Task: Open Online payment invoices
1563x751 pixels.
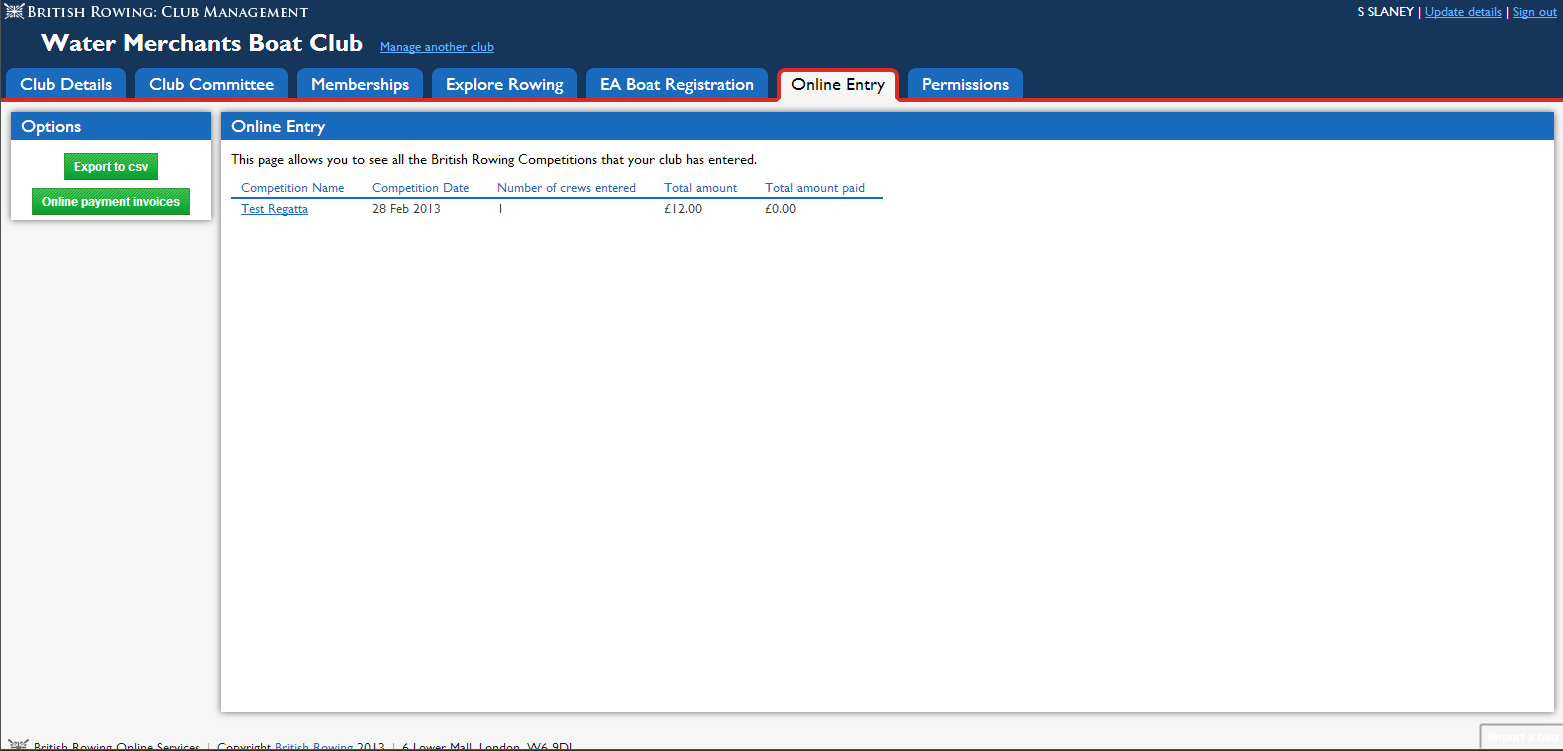Action: 111,201
